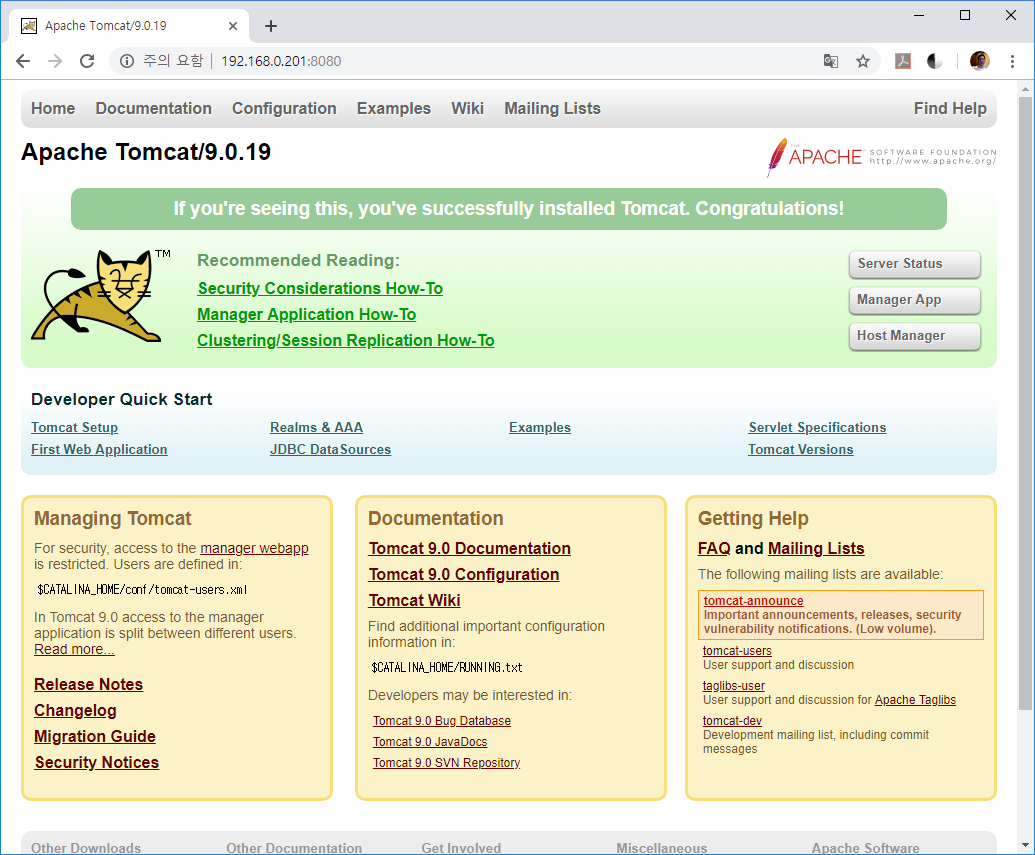Open Find Help in the navigation bar
The image size is (1035, 855).
(x=951, y=108)
